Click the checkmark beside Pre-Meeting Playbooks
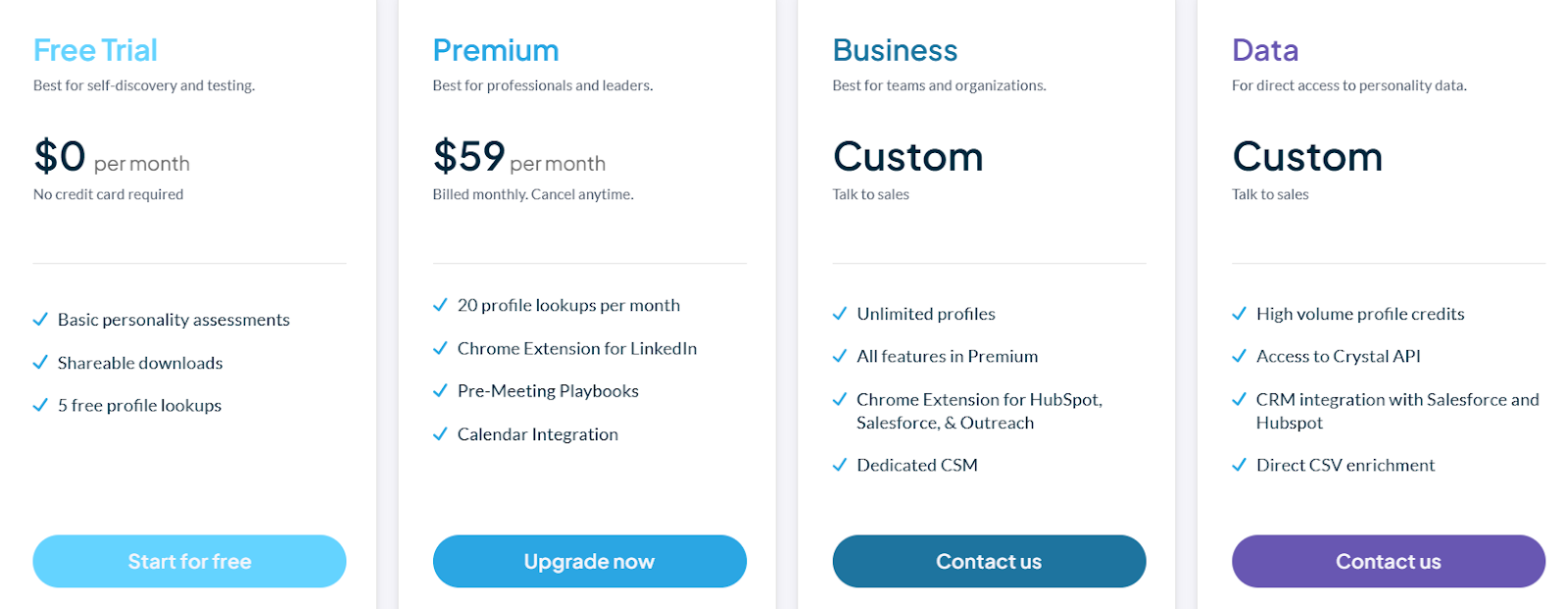 (440, 390)
